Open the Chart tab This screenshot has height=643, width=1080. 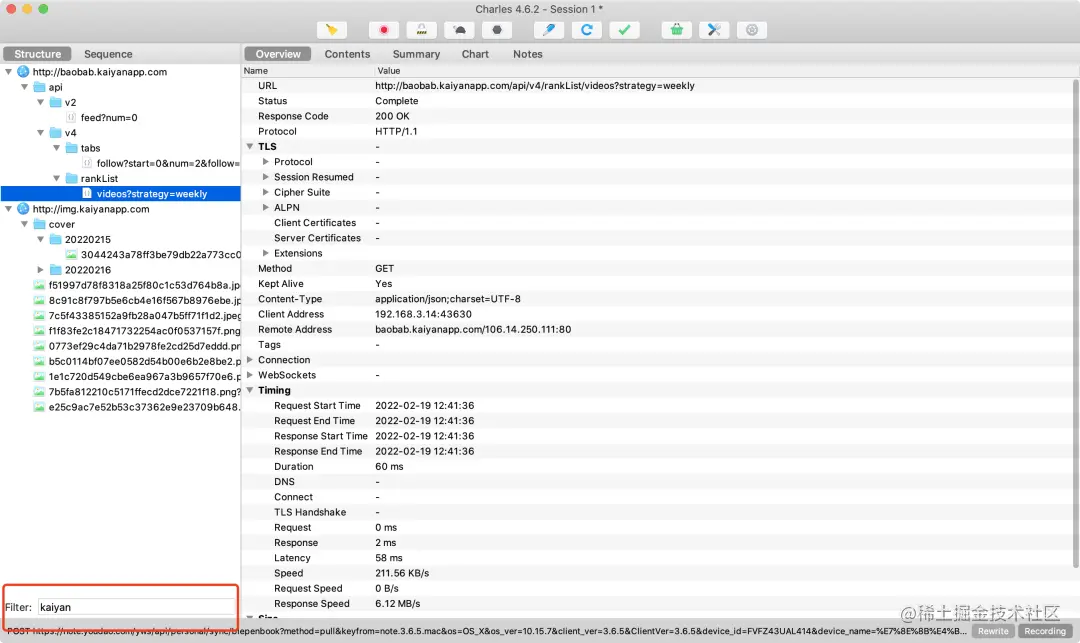pos(475,54)
